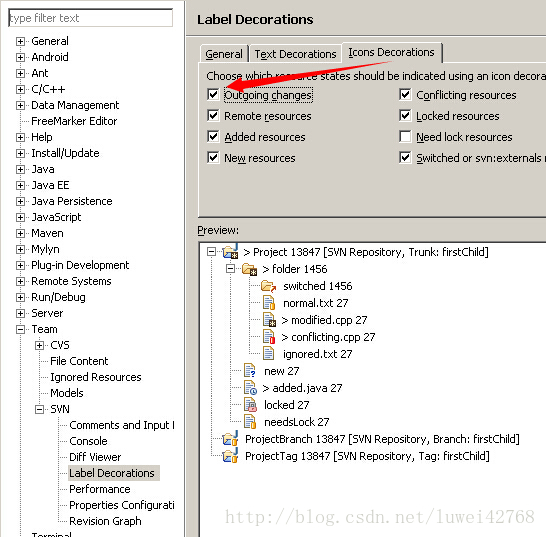Expand the Run/Debug preferences node
Viewport: 546px width, 537px height.
click(20, 297)
